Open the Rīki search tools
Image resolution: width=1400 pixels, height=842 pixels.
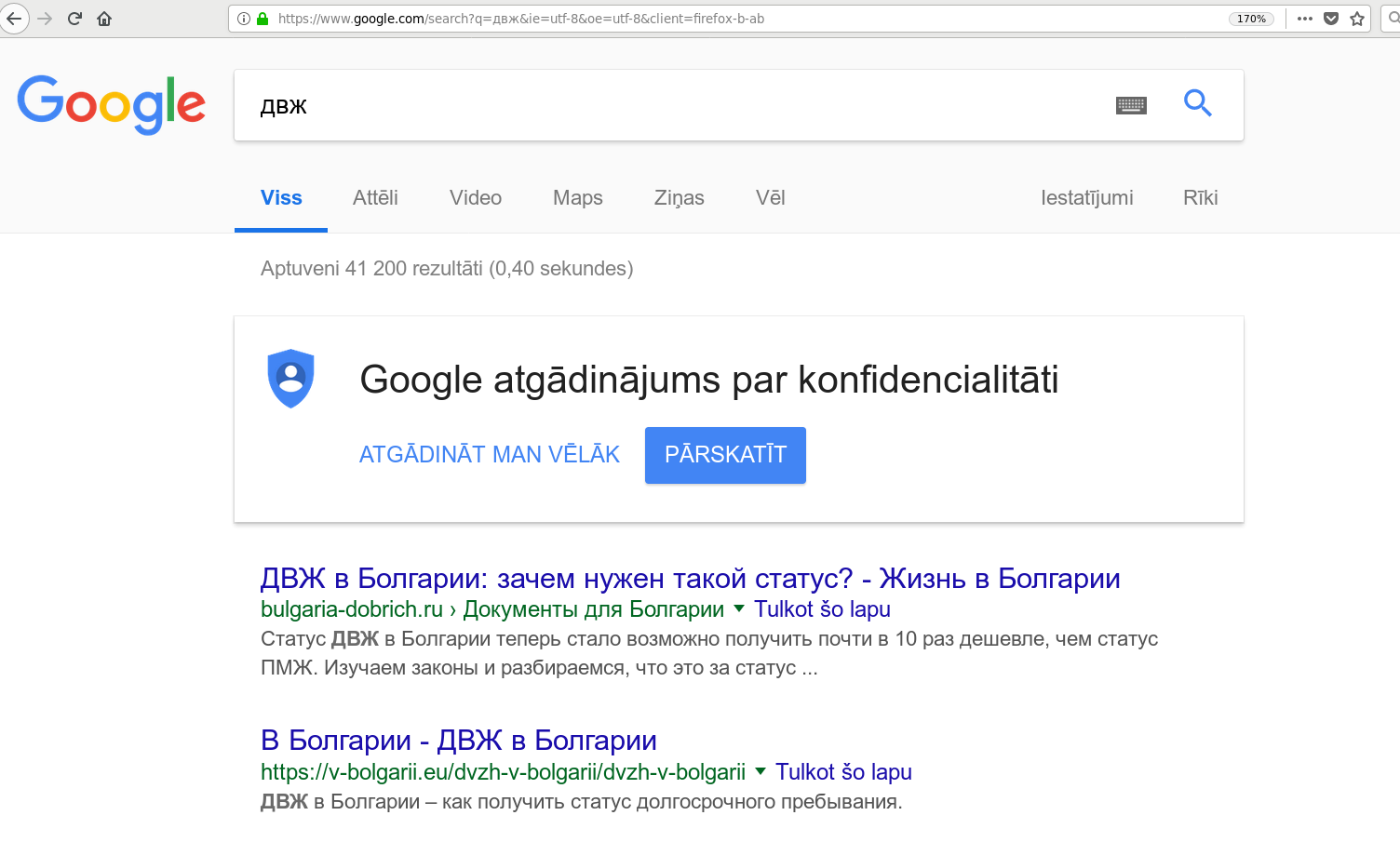click(1201, 198)
